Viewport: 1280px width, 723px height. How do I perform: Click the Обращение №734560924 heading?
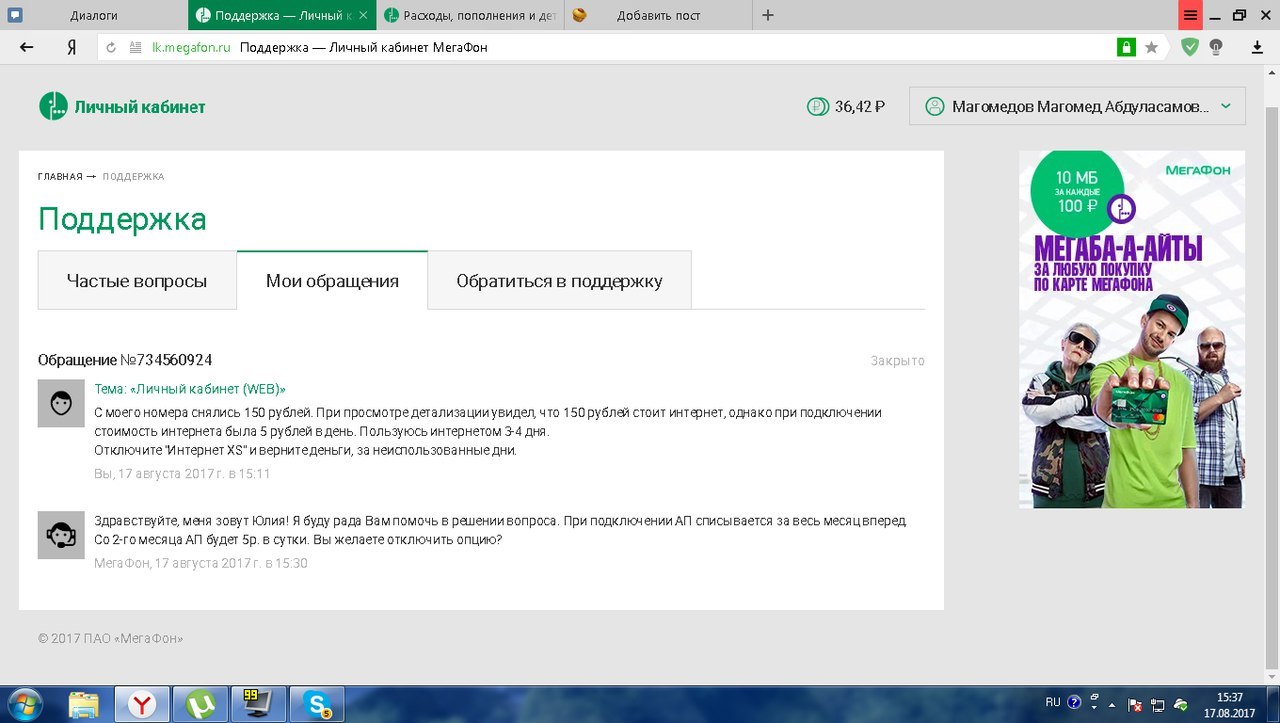click(x=125, y=360)
